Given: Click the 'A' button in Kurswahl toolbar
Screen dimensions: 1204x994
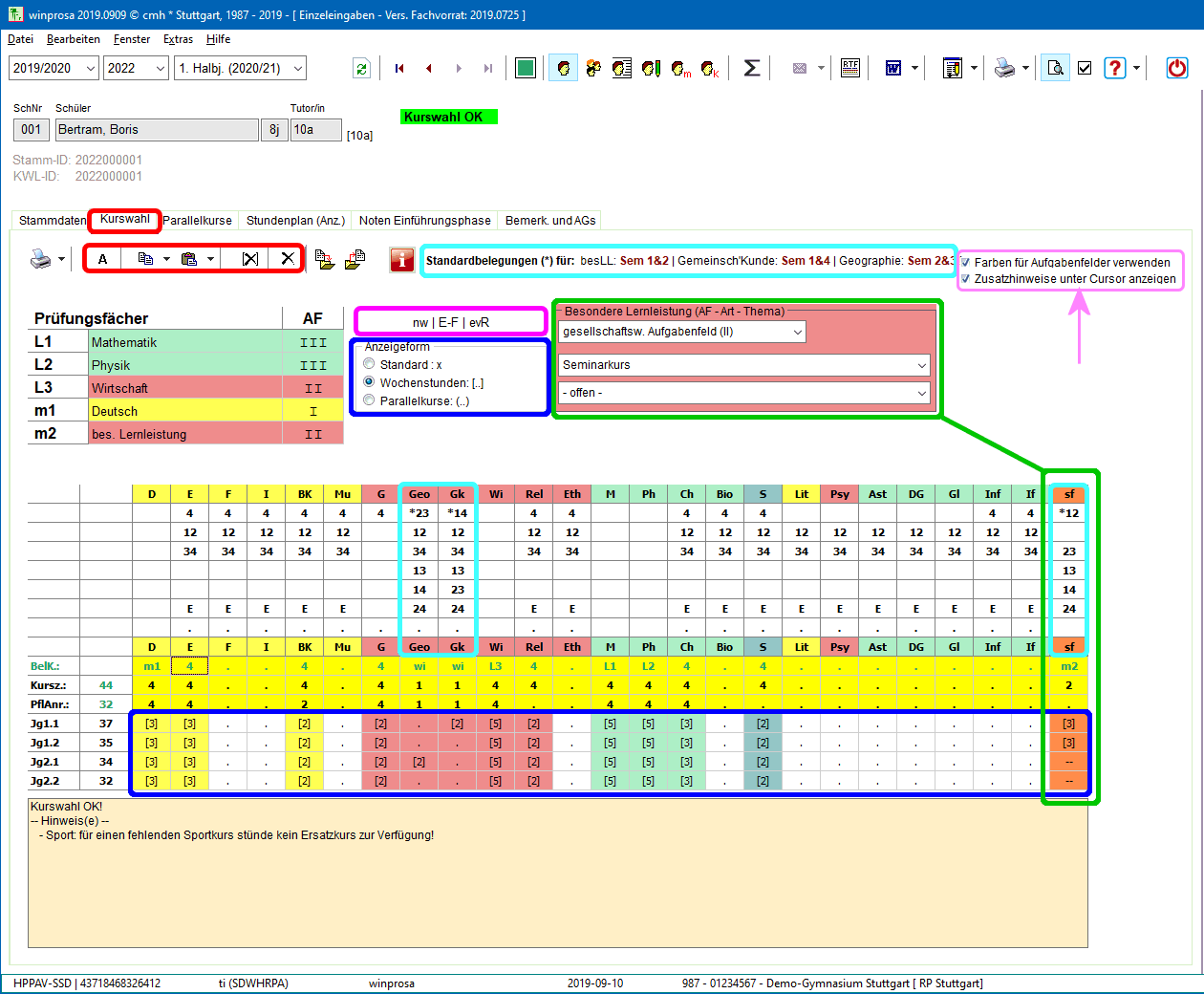Looking at the screenshot, I should [x=103, y=259].
